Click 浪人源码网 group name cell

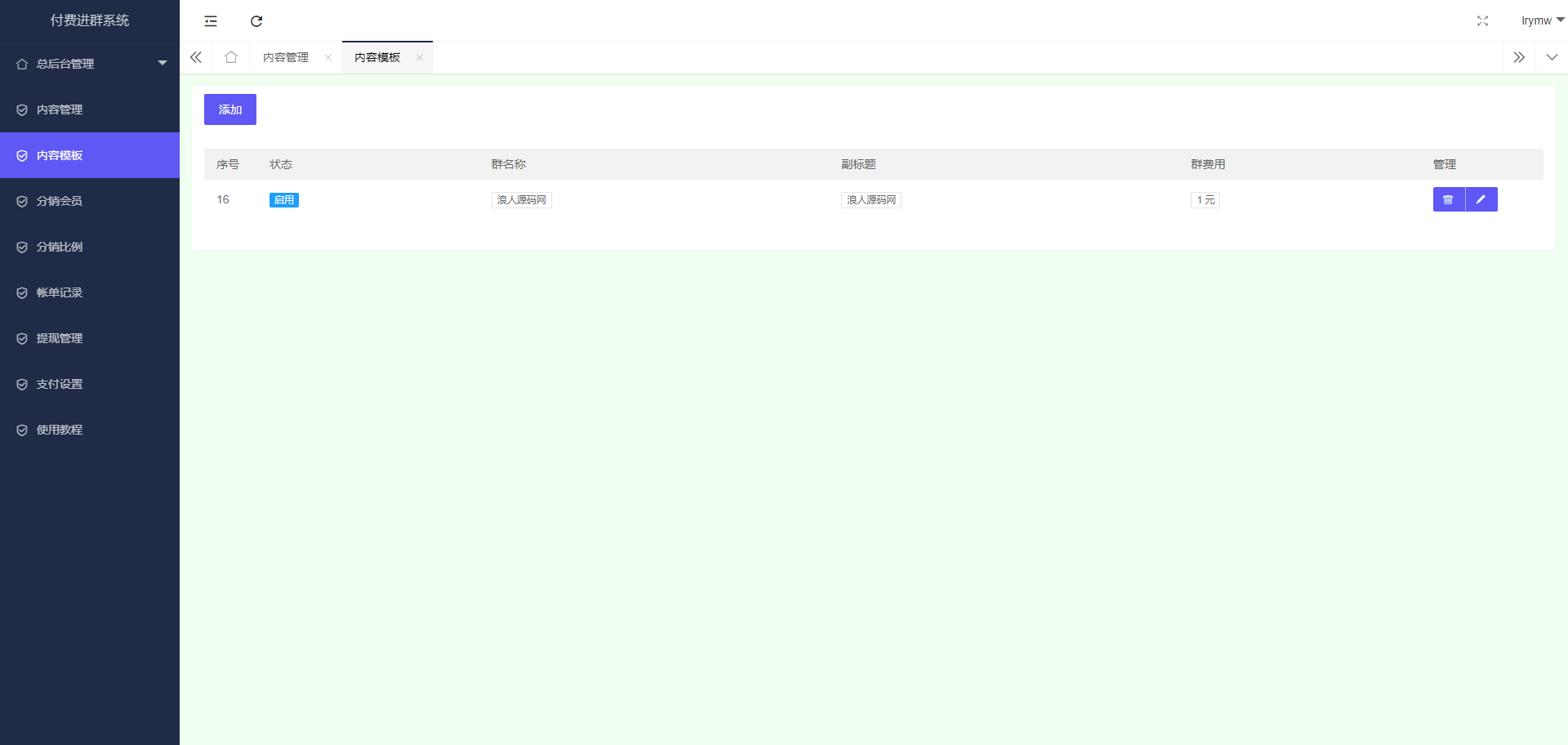click(521, 200)
